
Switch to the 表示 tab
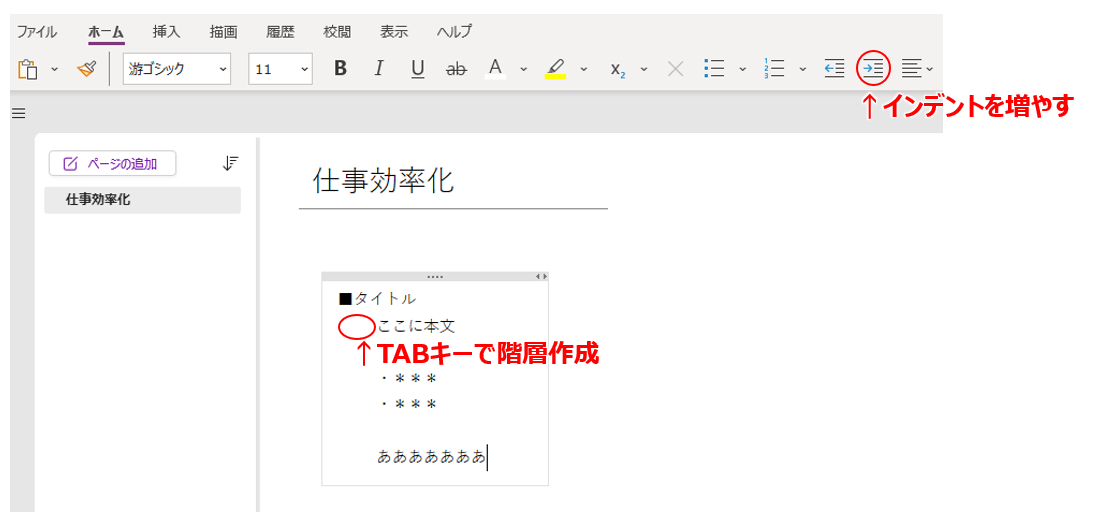(x=394, y=31)
